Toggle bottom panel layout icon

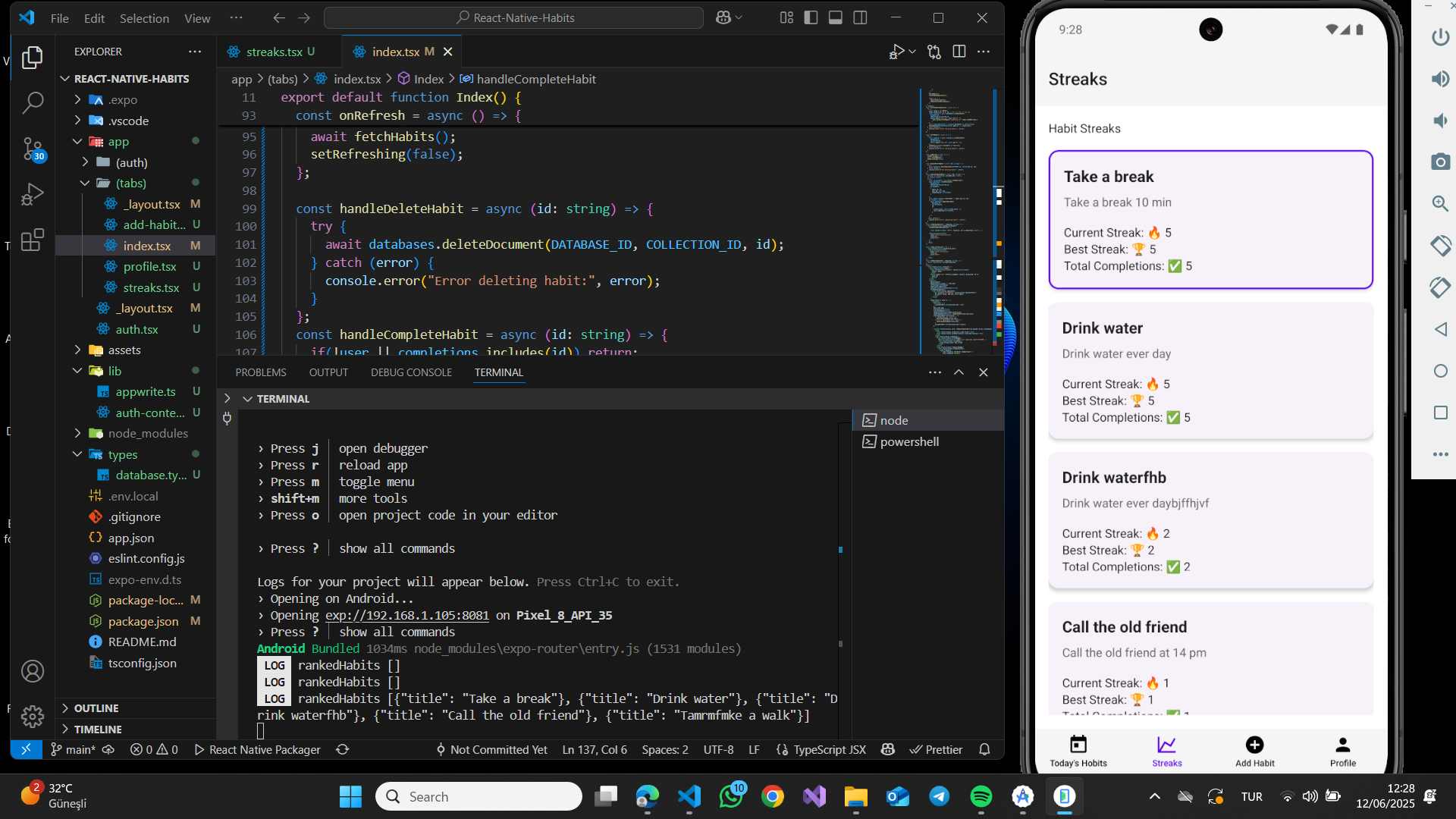point(836,17)
